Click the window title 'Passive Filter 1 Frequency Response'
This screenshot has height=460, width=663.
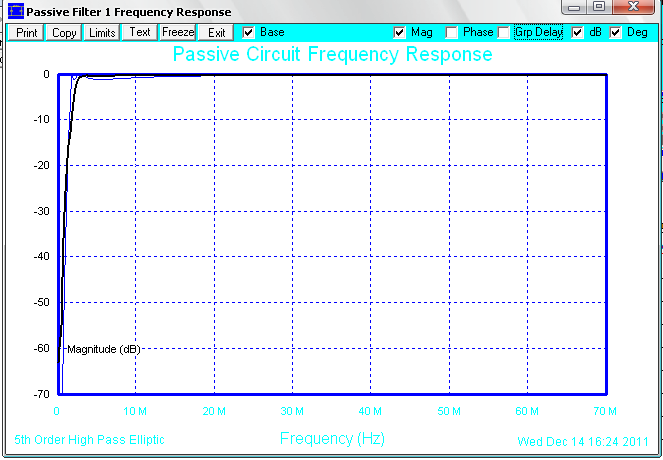[129, 12]
